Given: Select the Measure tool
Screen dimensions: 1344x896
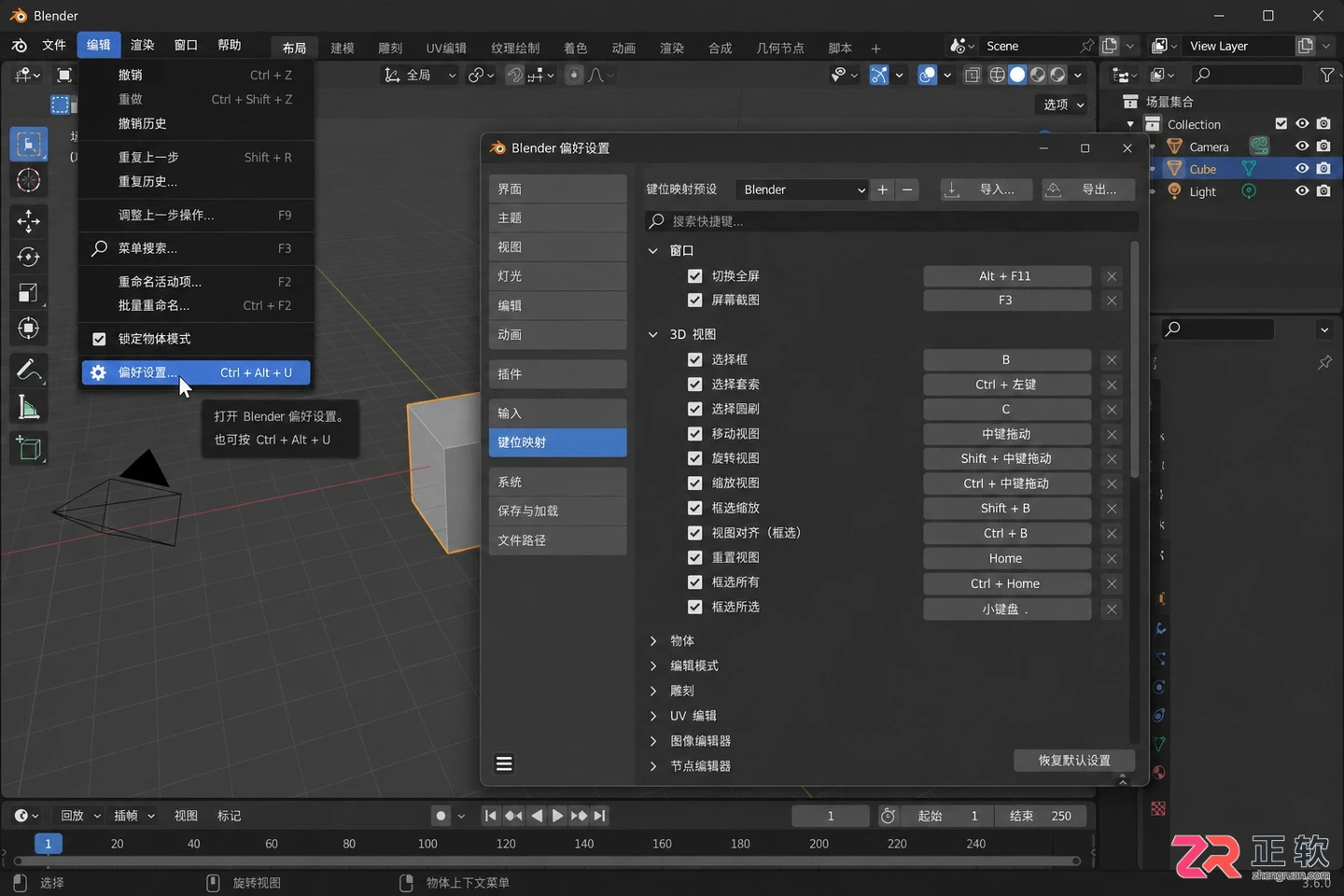Looking at the screenshot, I should pyautogui.click(x=29, y=407).
